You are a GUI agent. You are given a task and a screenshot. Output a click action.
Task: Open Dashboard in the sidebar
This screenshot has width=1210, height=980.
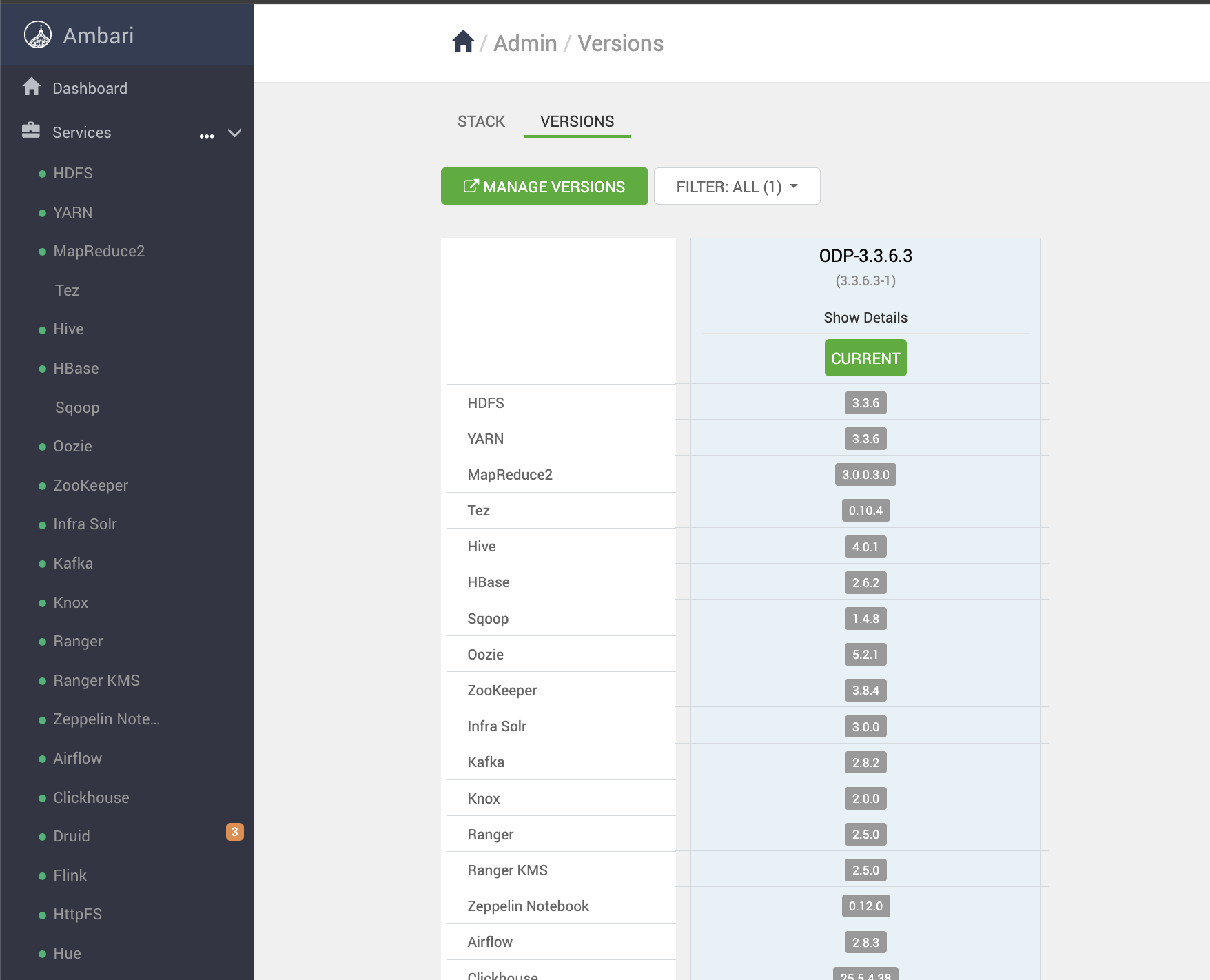click(90, 88)
